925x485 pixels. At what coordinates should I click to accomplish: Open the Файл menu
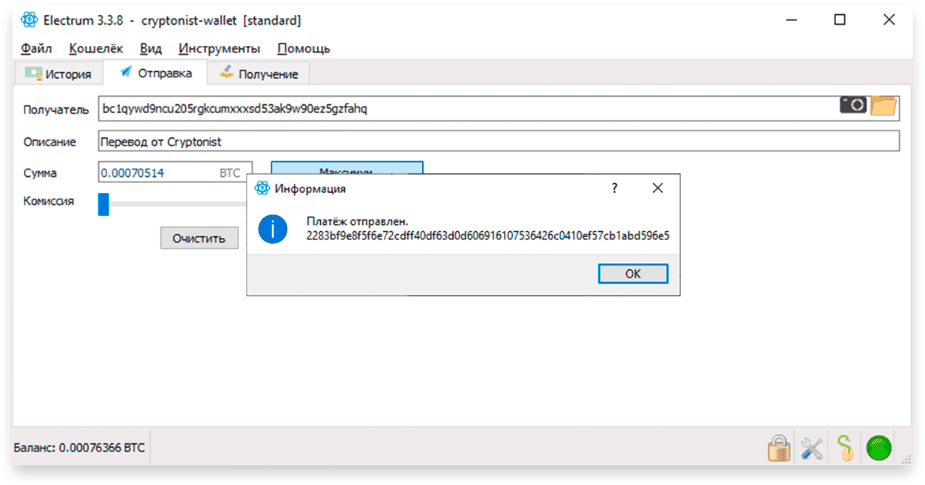(x=37, y=48)
